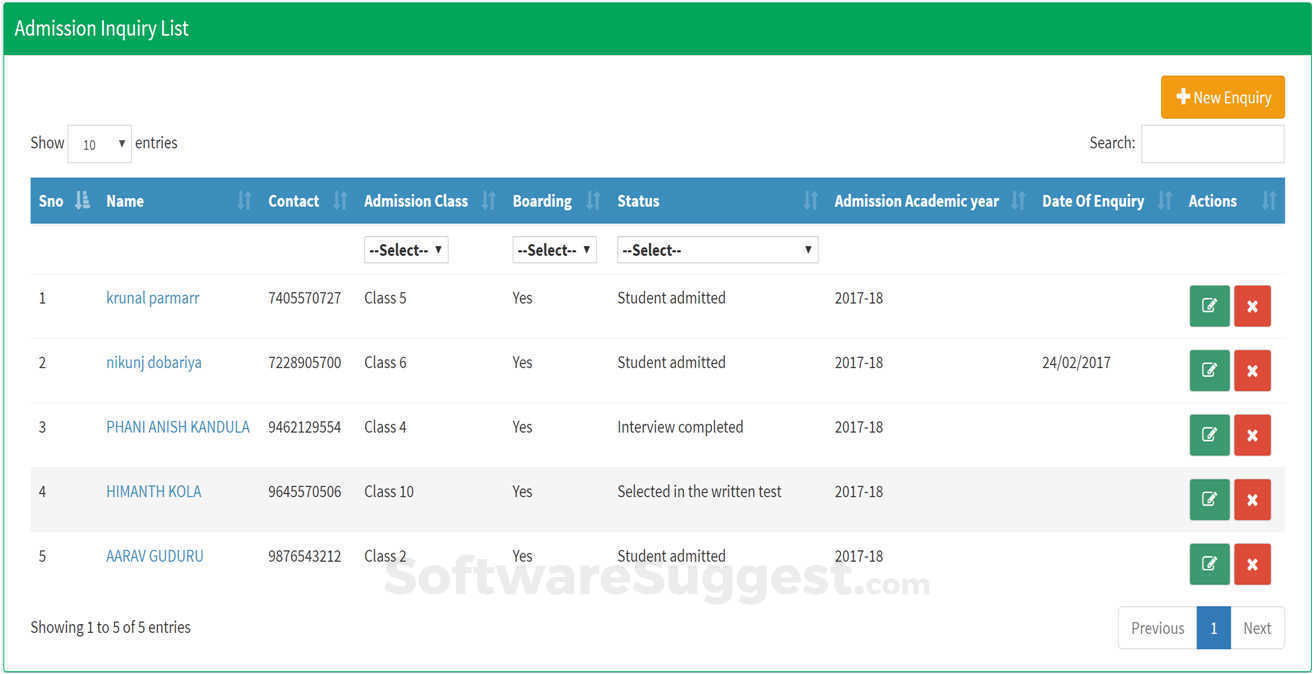1313x674 pixels.
Task: Click the New Enquiry button
Action: click(1222, 97)
